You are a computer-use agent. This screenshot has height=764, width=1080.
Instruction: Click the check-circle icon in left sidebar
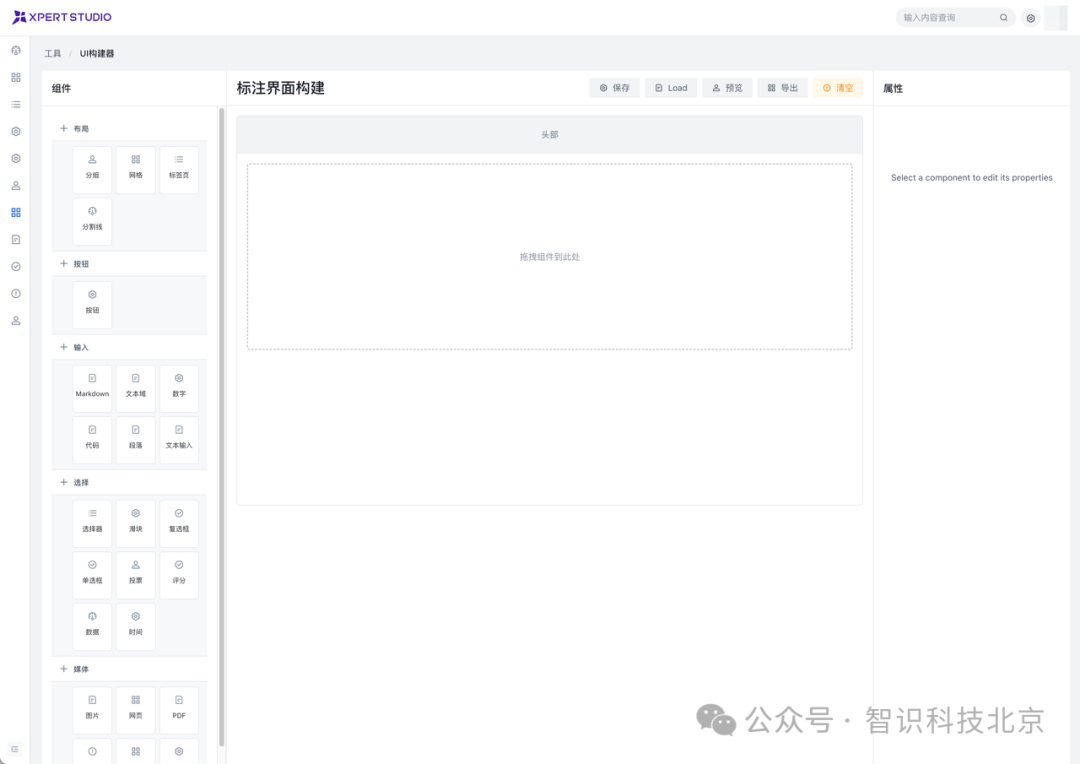point(16,266)
